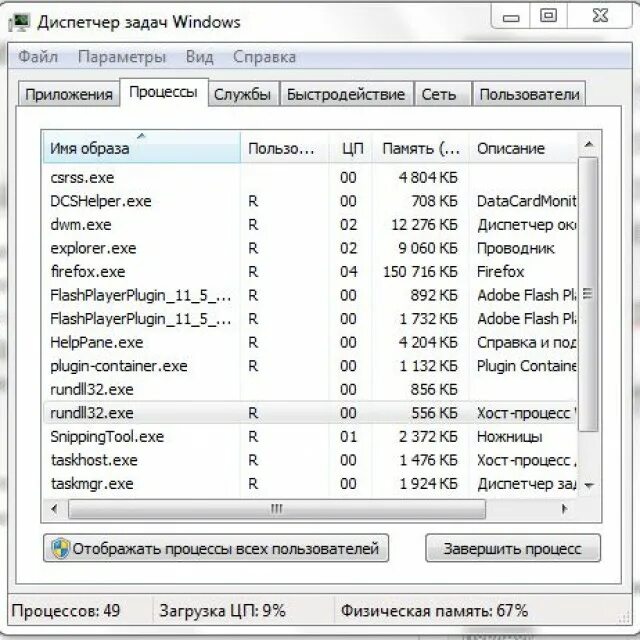This screenshot has width=640, height=640.
Task: Click the Завершить процесс button
Action: point(513,548)
